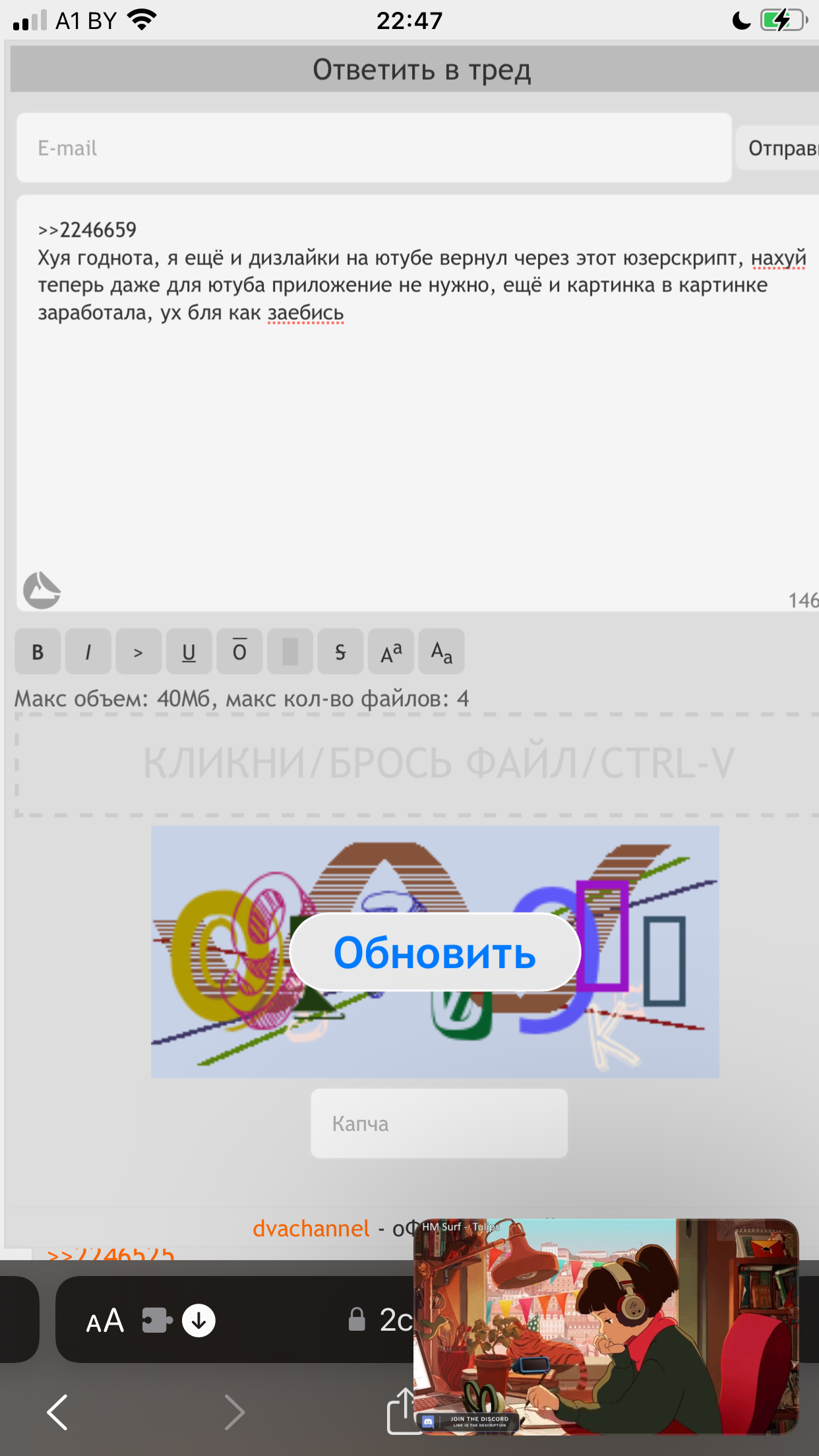Tap the Макс объем file limit text

point(242,698)
